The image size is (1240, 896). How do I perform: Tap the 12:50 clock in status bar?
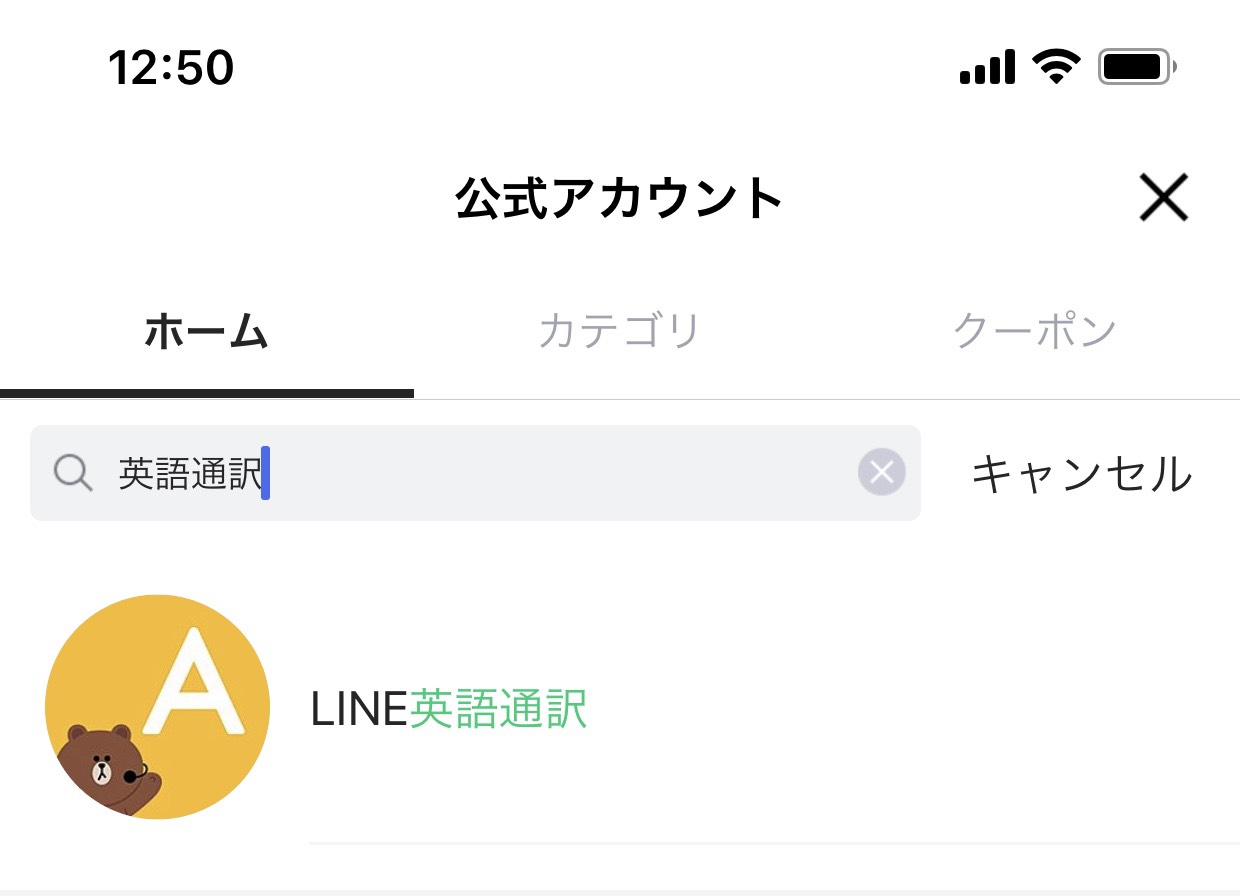tap(171, 68)
